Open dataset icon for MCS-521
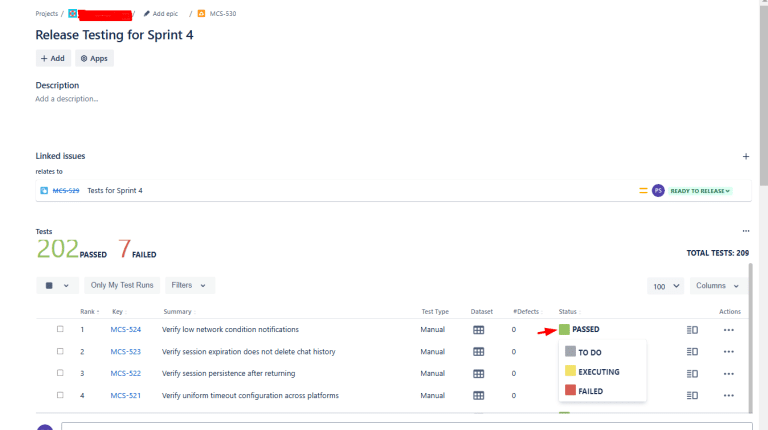This screenshot has height=430, width=768. tap(479, 395)
